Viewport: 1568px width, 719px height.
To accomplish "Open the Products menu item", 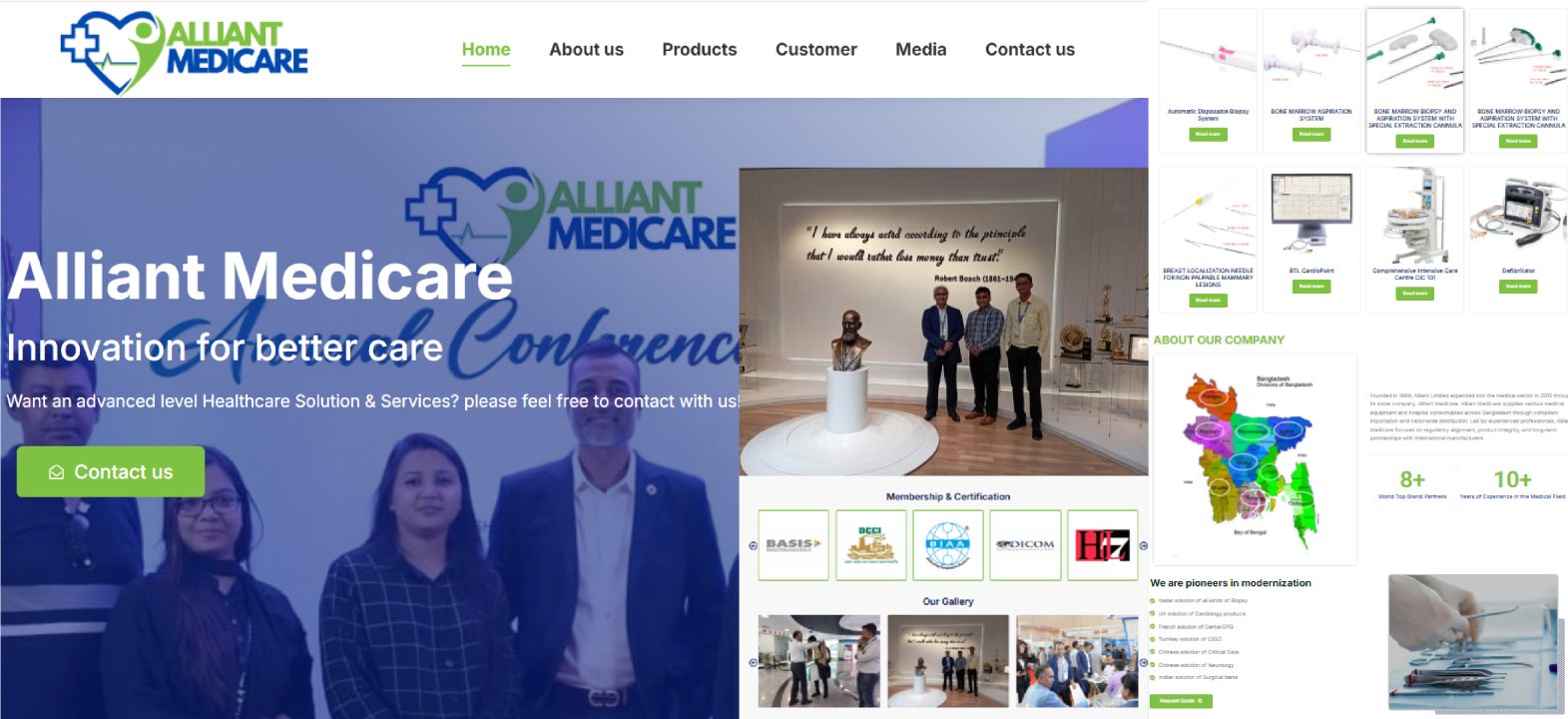I will [x=700, y=50].
